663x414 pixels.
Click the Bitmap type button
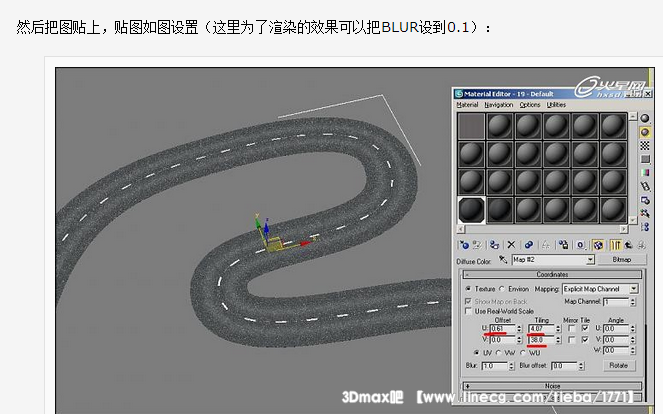(622, 260)
